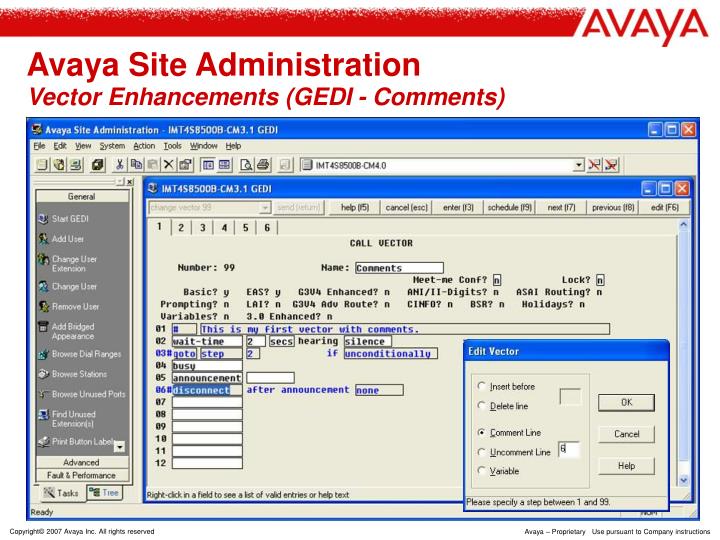Click the step number field showing 6
Image resolution: width=720 pixels, height=540 pixels.
point(569,450)
